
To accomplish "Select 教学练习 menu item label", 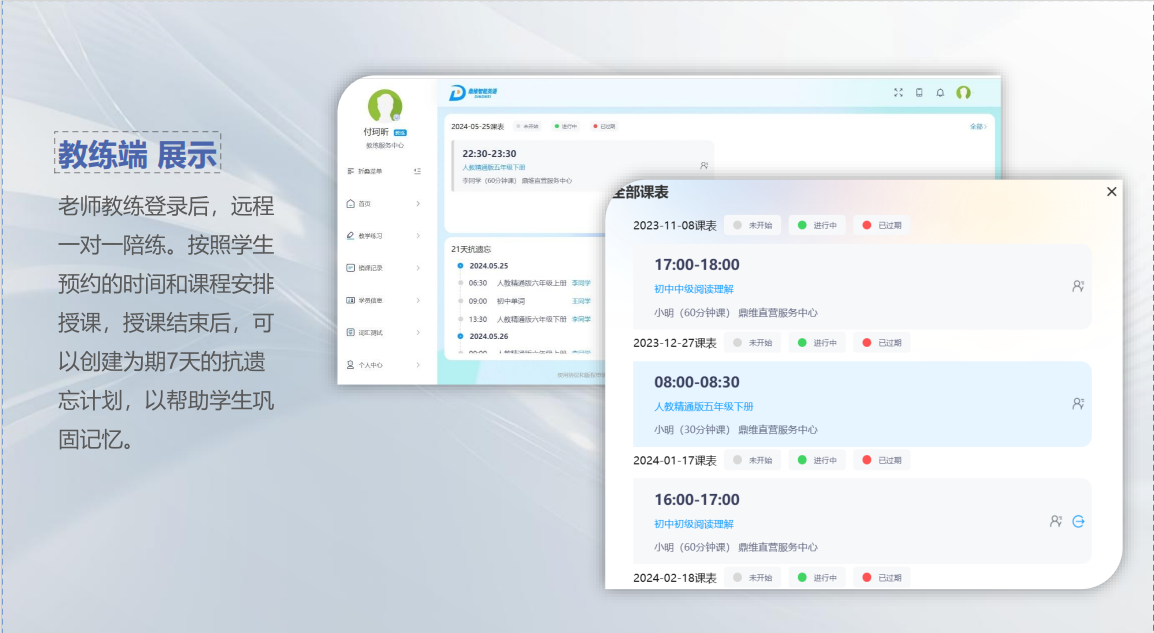I will coord(370,236).
